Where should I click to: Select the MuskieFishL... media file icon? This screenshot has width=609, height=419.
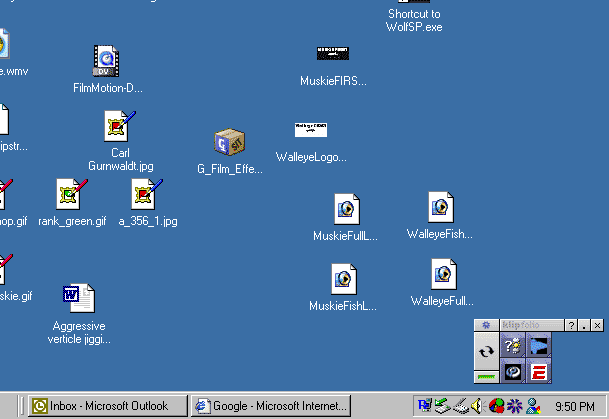pyautogui.click(x=343, y=279)
